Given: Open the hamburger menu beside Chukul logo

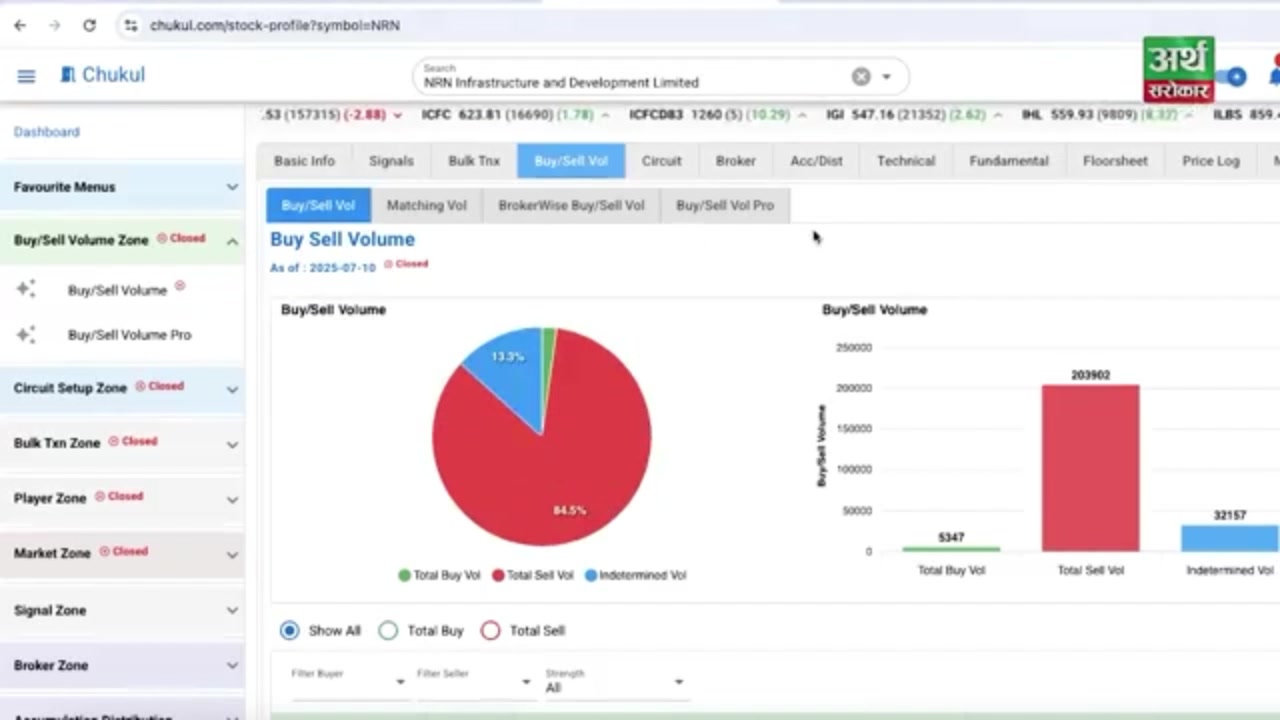Looking at the screenshot, I should [26, 76].
